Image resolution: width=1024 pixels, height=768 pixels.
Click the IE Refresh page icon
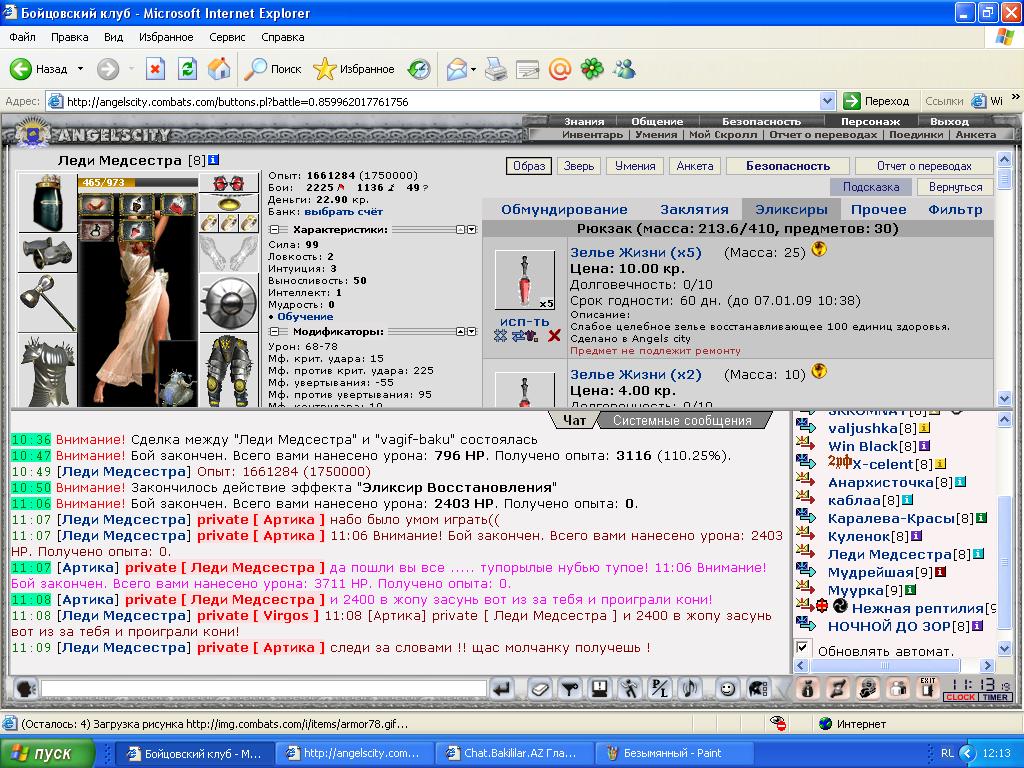point(187,69)
